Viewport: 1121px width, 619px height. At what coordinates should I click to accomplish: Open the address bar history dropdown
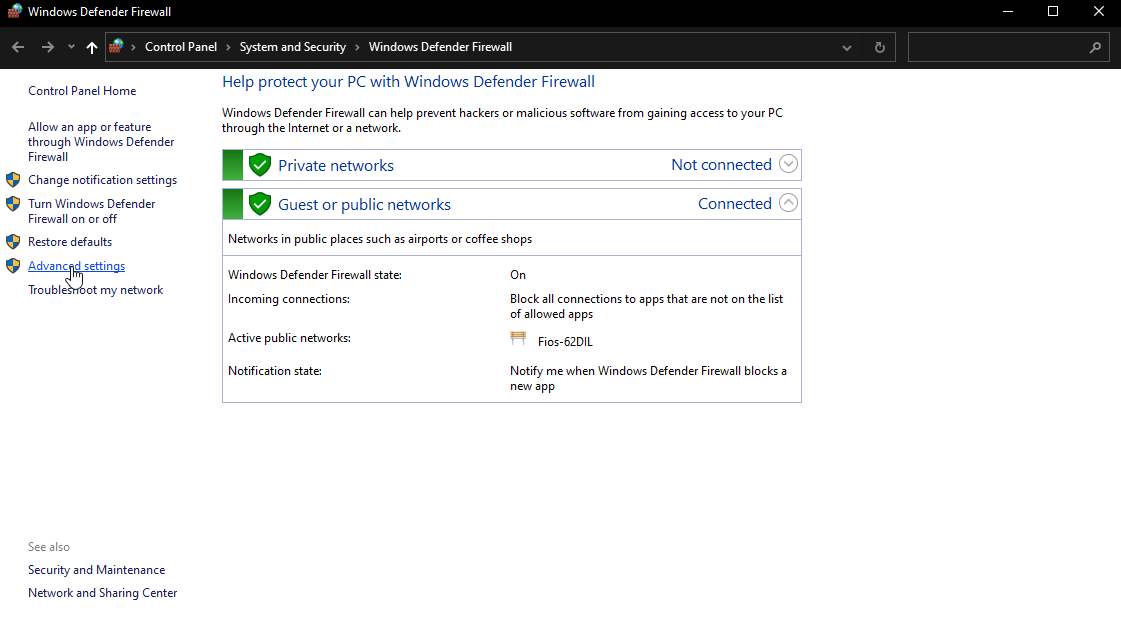pos(847,47)
